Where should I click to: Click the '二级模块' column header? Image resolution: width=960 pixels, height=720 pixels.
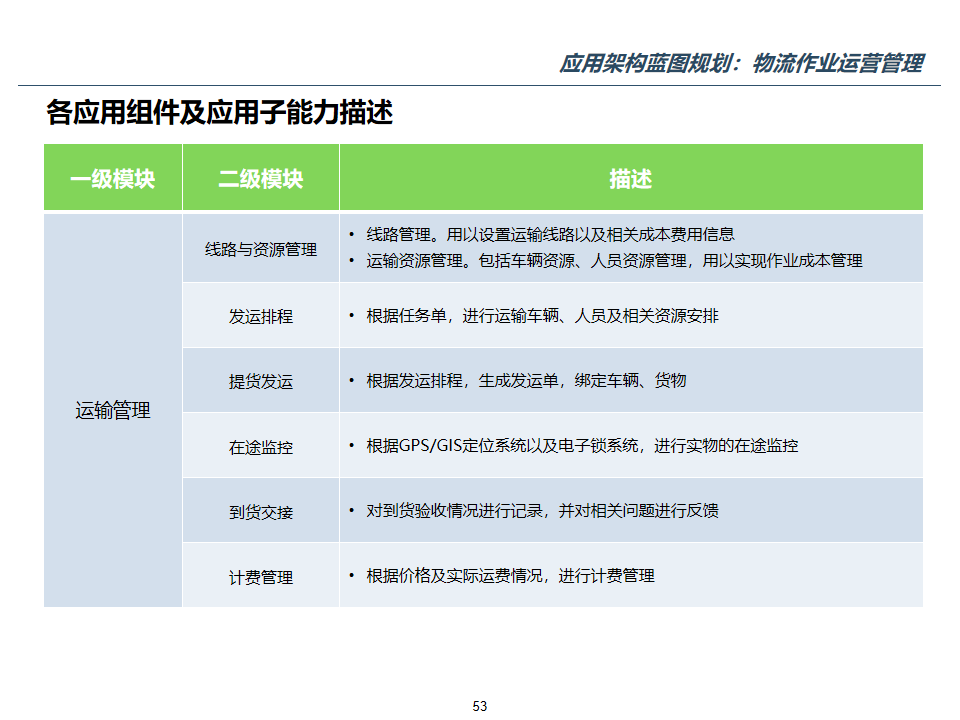click(261, 178)
